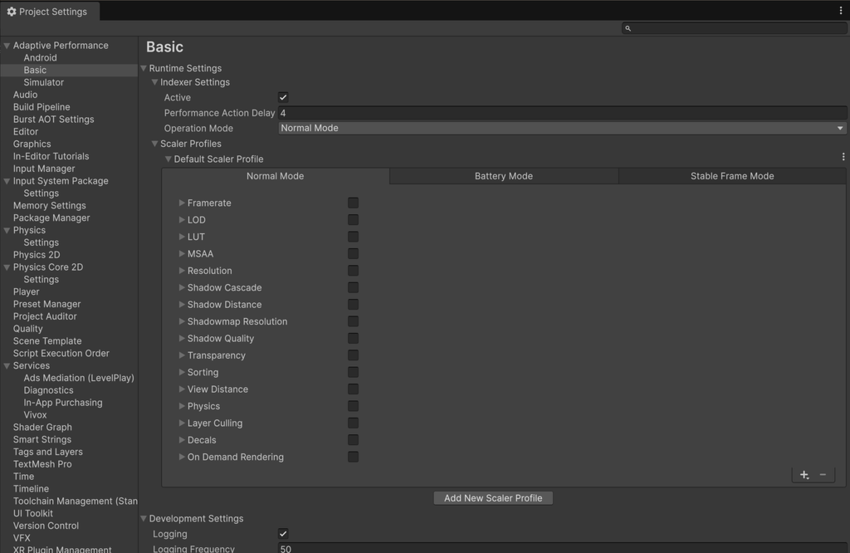850x553 pixels.
Task: Click the settings search box
Action: (735, 28)
